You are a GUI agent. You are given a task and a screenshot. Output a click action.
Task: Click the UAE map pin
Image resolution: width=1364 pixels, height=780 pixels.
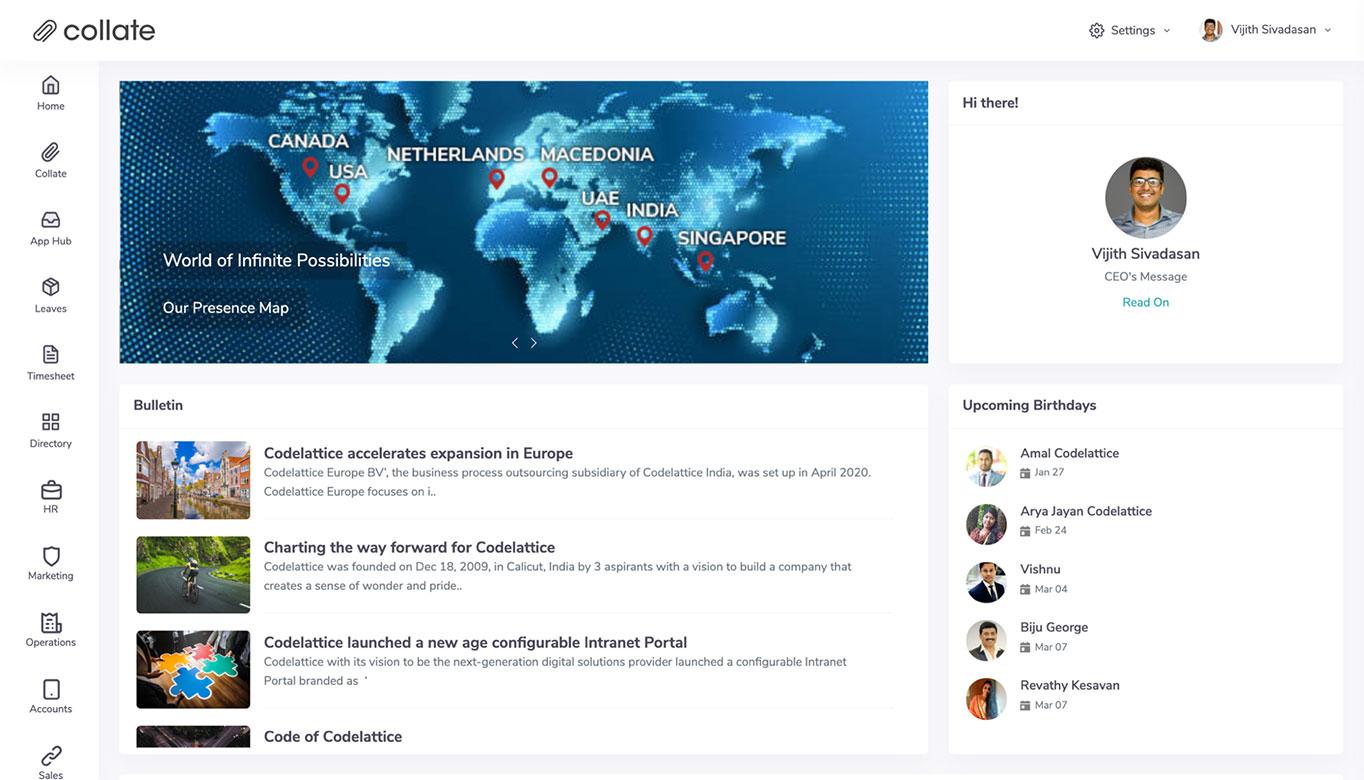(602, 220)
